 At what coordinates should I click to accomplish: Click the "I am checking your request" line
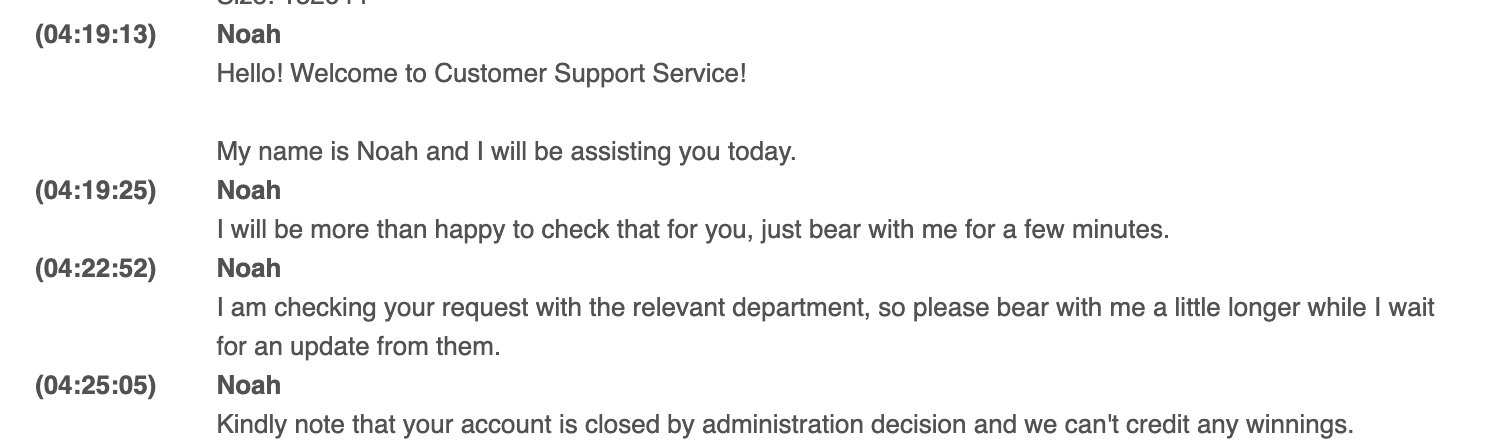coord(825,308)
